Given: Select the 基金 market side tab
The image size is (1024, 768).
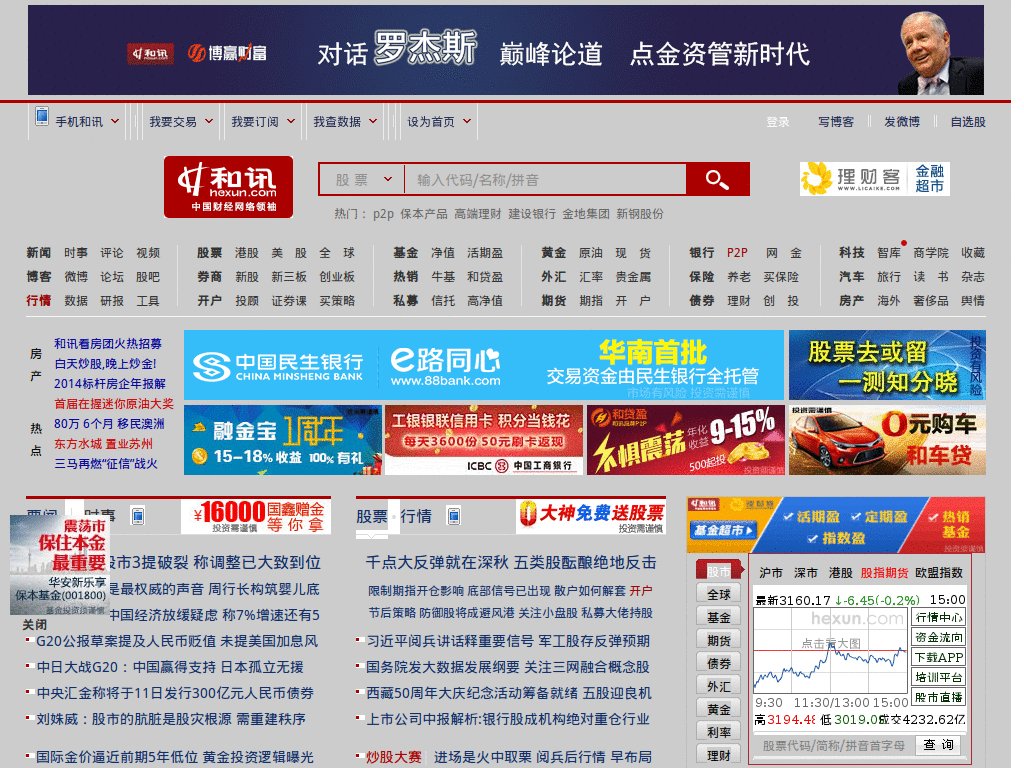Looking at the screenshot, I should click(x=718, y=617).
